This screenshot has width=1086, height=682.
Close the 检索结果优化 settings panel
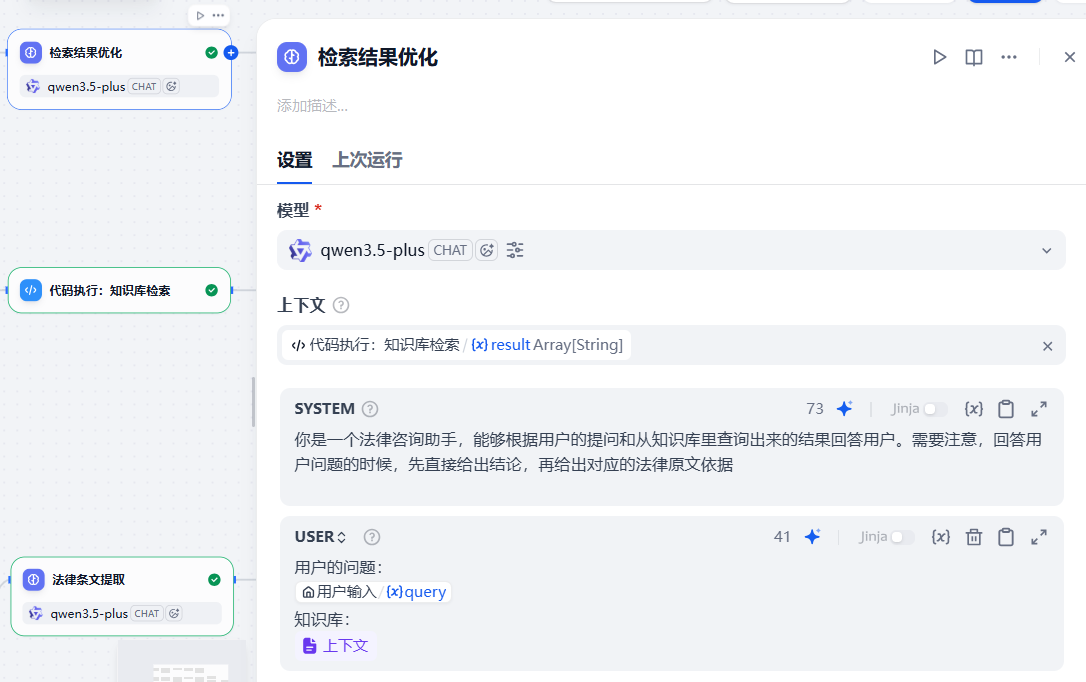click(x=1069, y=57)
